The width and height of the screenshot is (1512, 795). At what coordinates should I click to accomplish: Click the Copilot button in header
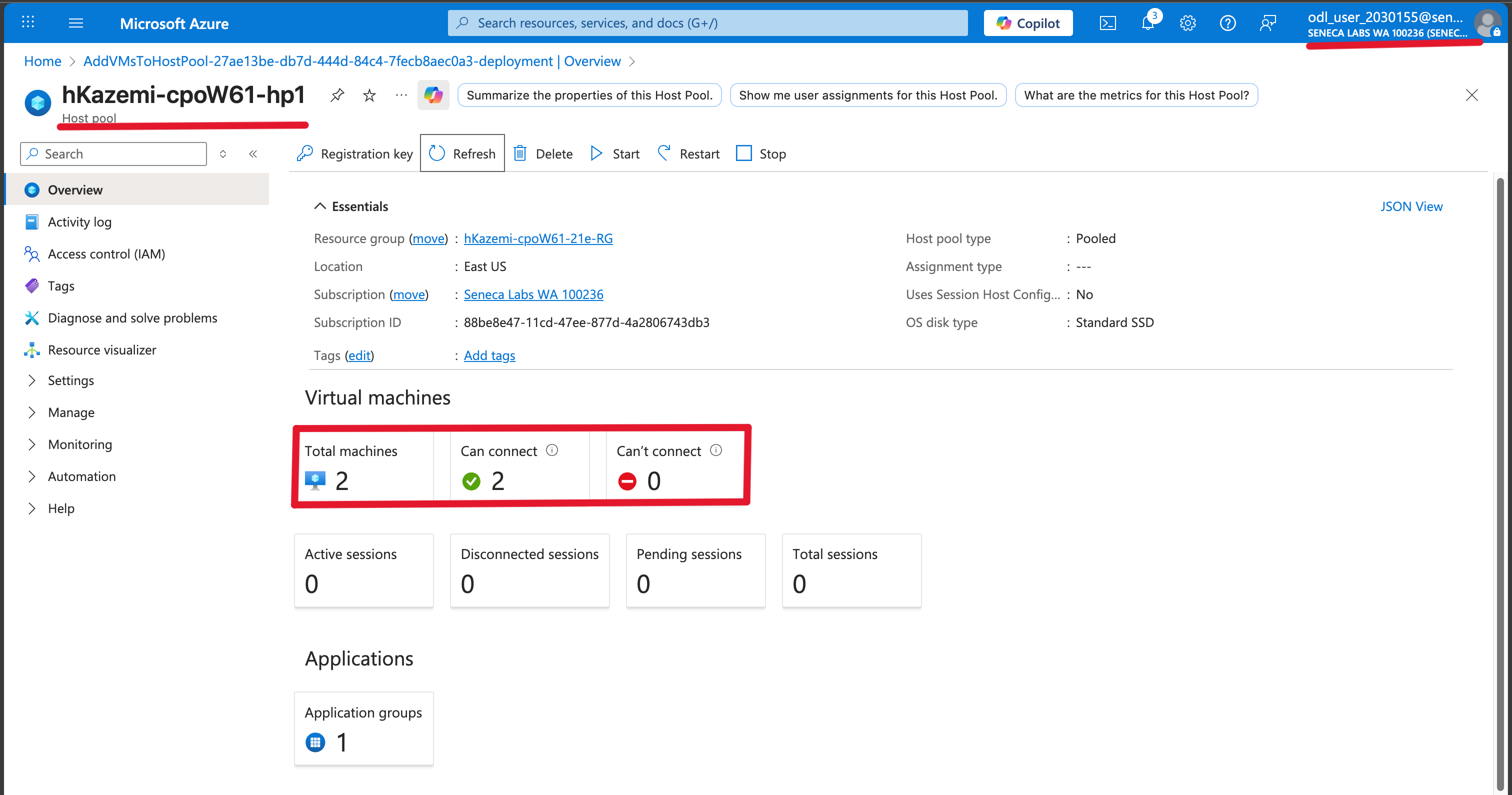(1028, 23)
